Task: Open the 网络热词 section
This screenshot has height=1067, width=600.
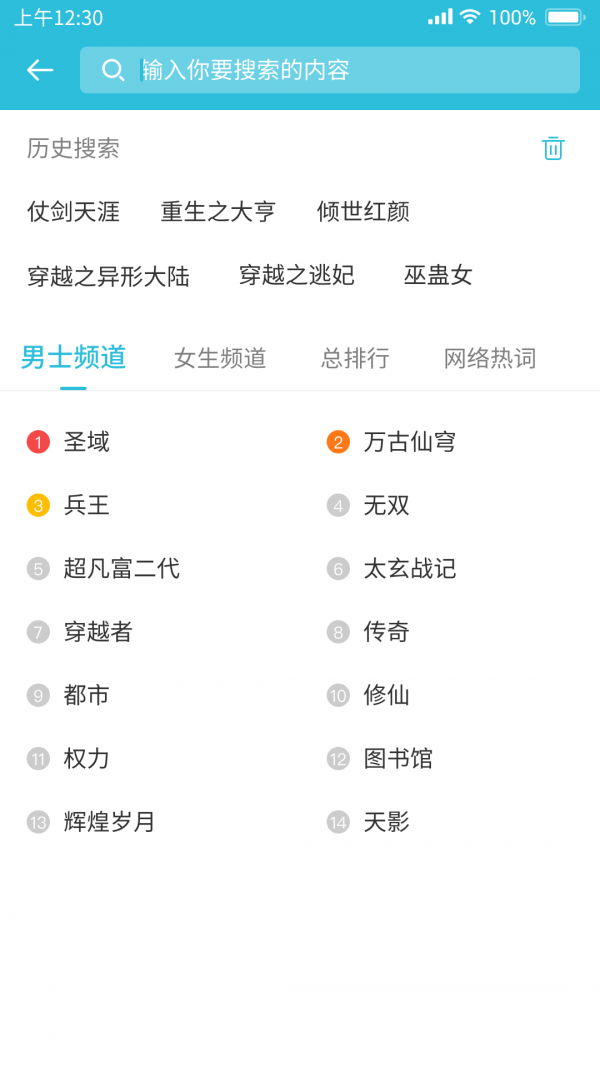Action: pos(487,357)
